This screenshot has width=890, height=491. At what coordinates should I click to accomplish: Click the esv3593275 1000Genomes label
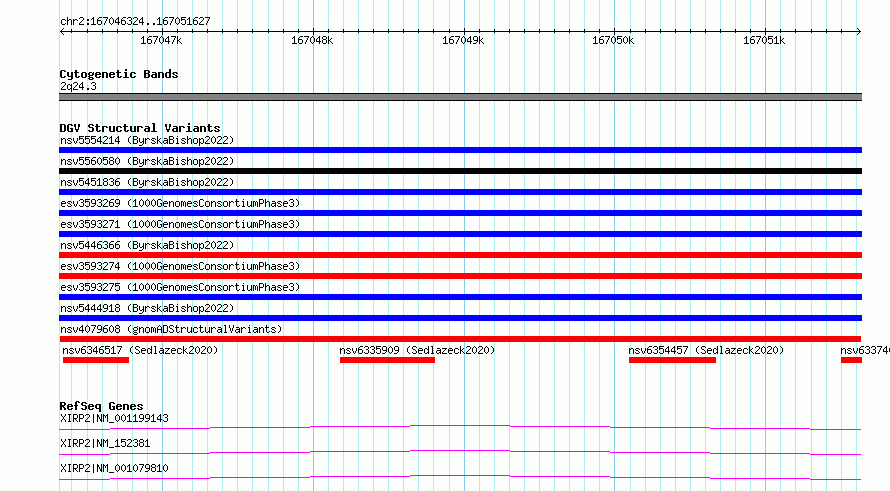(180, 287)
